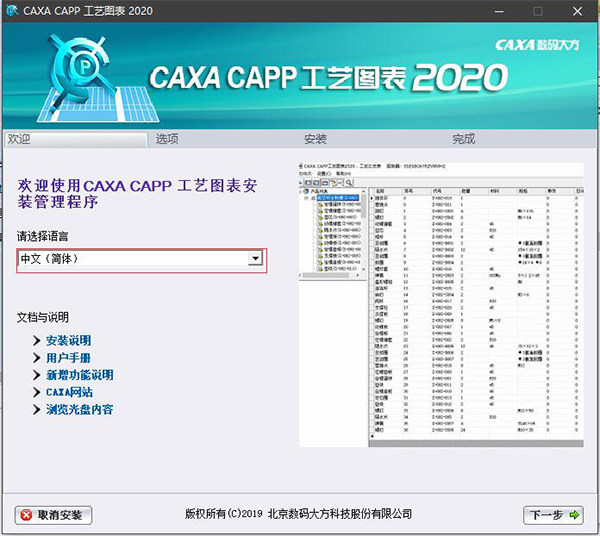Click the arrow bullet beside 安装说明
The height and width of the screenshot is (536, 600).
coord(36,341)
